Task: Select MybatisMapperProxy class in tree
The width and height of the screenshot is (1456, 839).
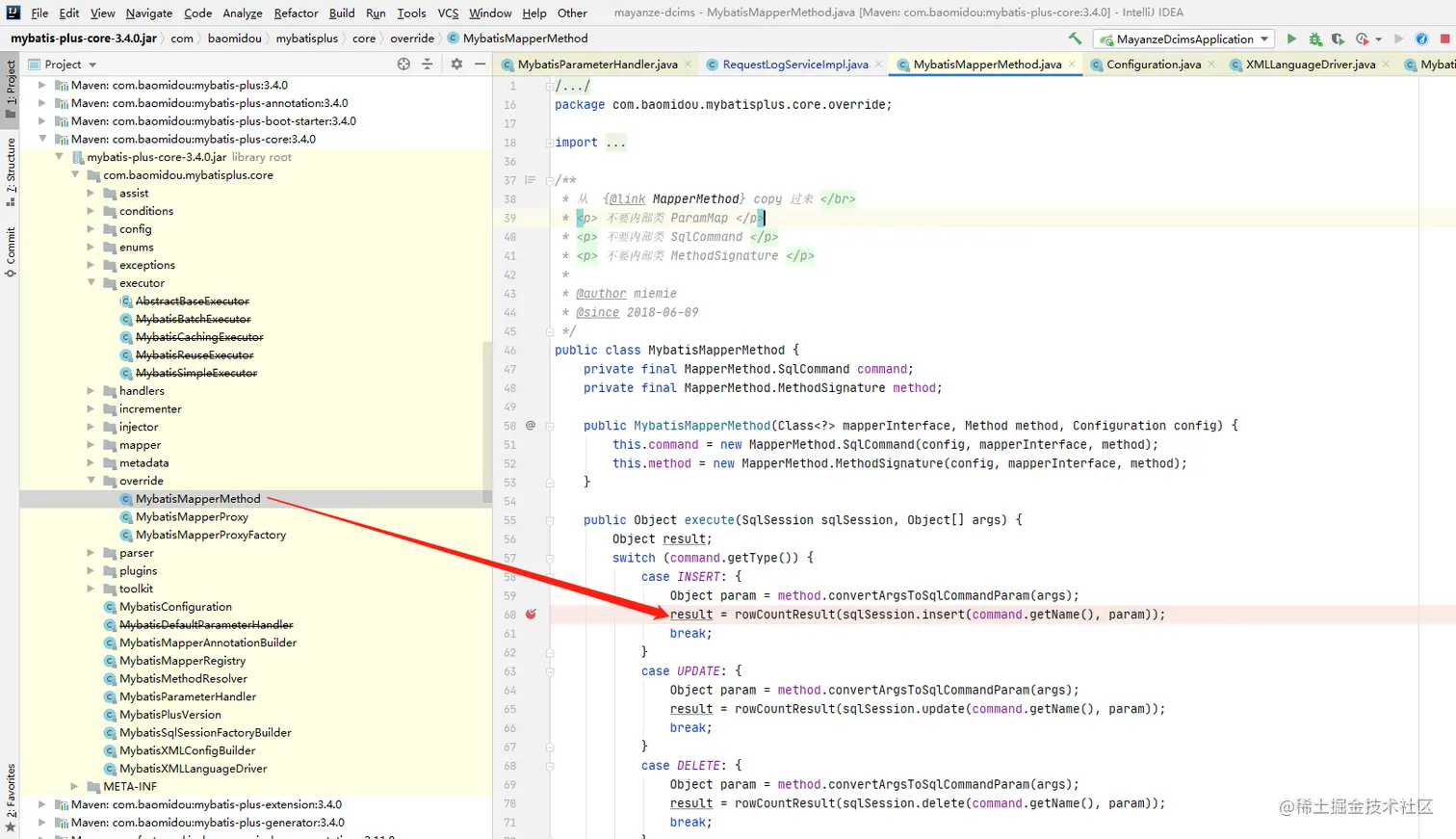Action: pyautogui.click(x=192, y=517)
